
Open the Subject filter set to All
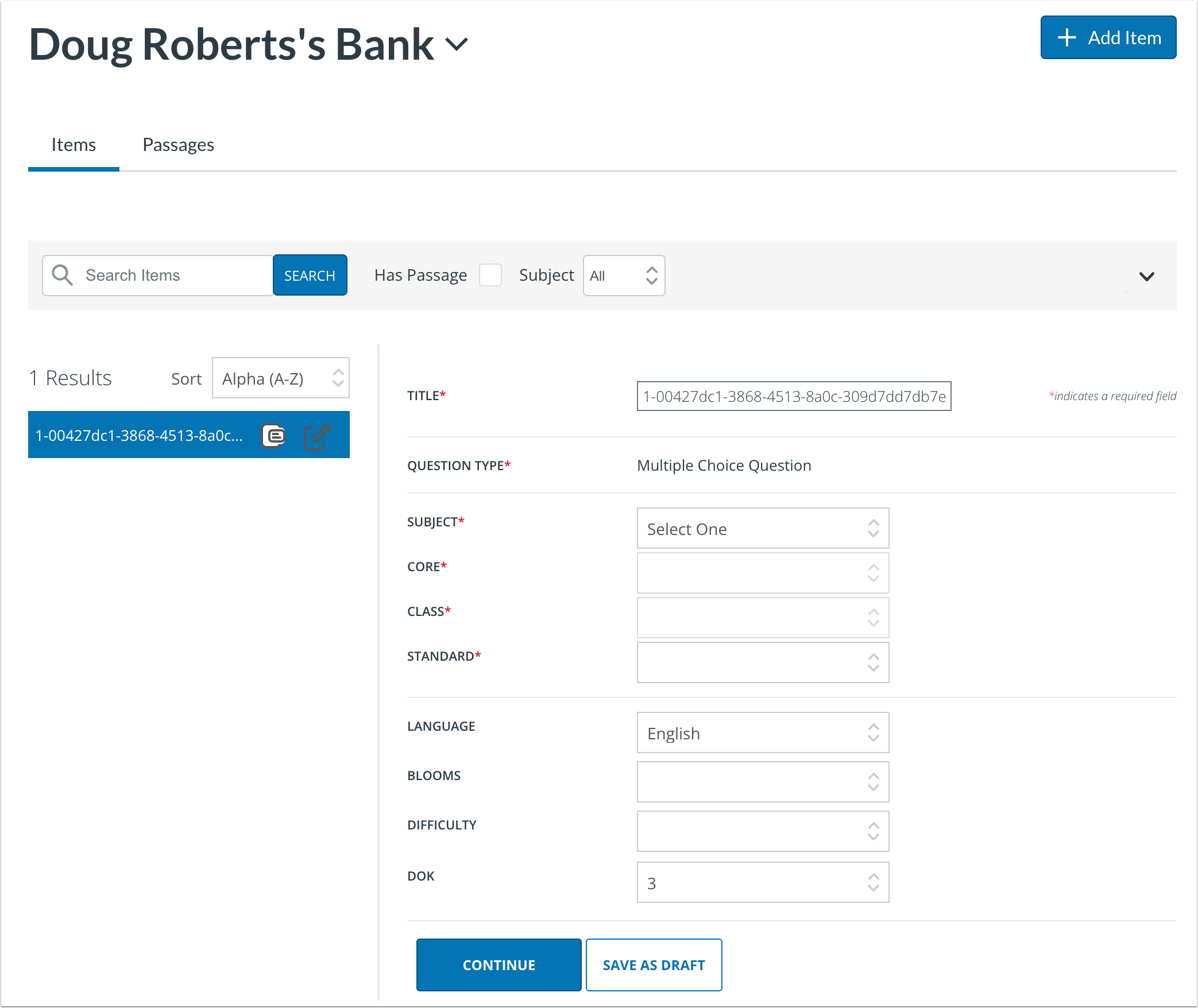click(x=624, y=276)
